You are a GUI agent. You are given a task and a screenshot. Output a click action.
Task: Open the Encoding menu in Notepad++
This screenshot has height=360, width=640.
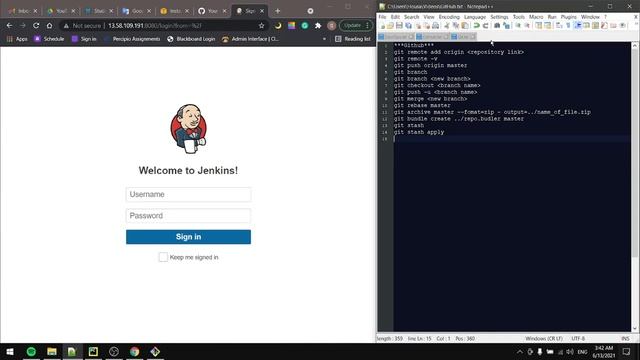449,17
